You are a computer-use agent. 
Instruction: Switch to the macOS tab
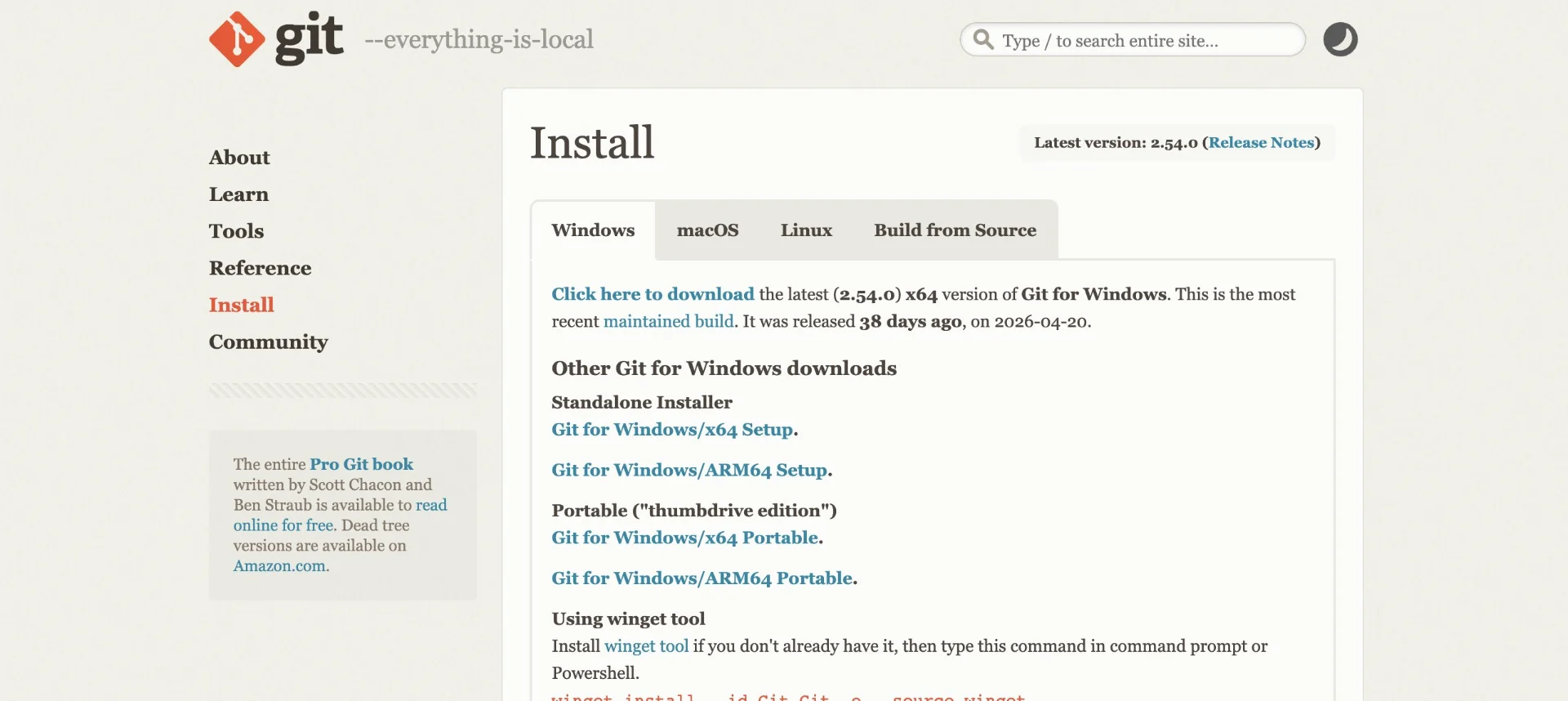pyautogui.click(x=707, y=230)
